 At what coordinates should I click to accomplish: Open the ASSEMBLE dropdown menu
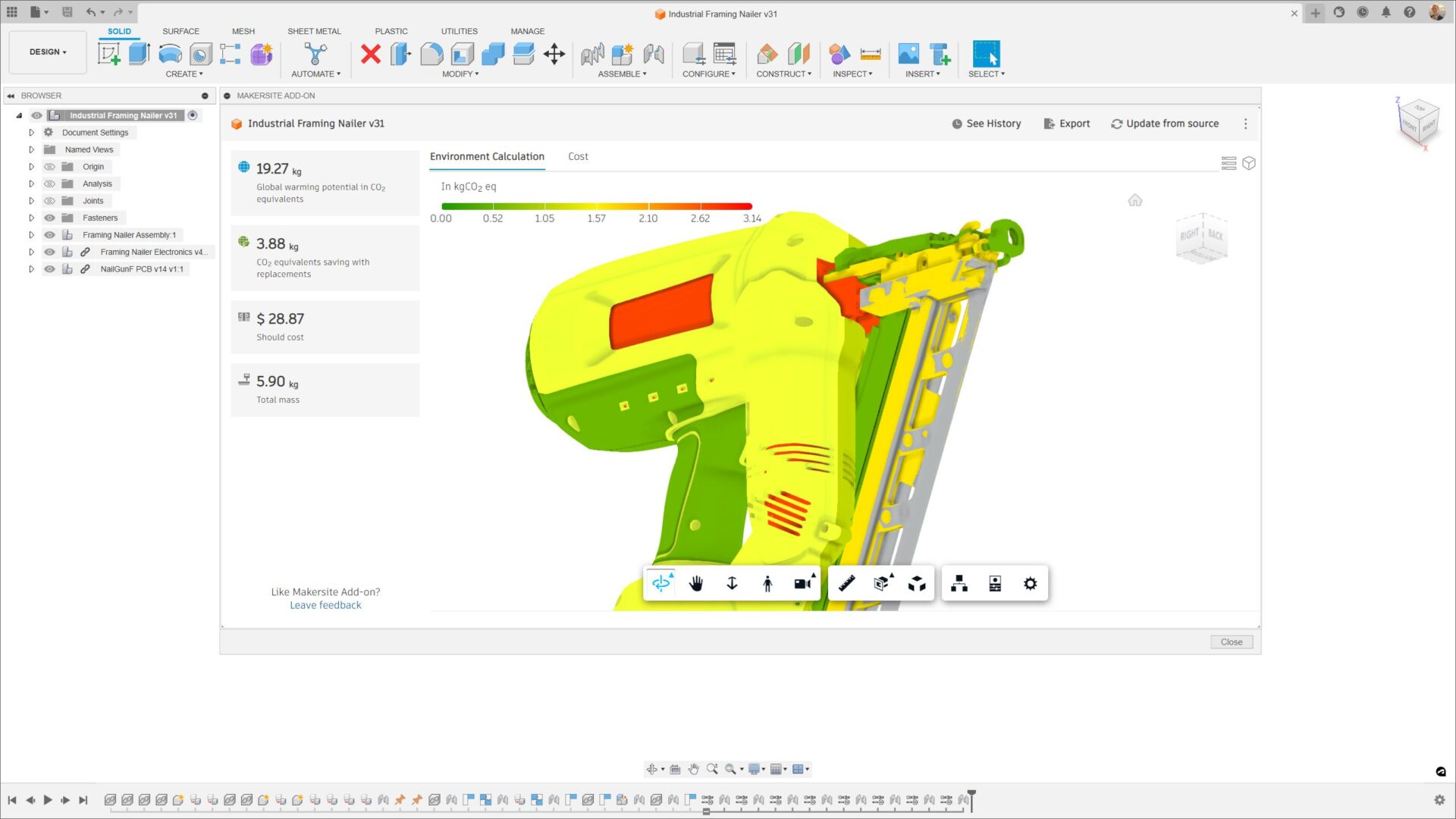click(x=622, y=74)
